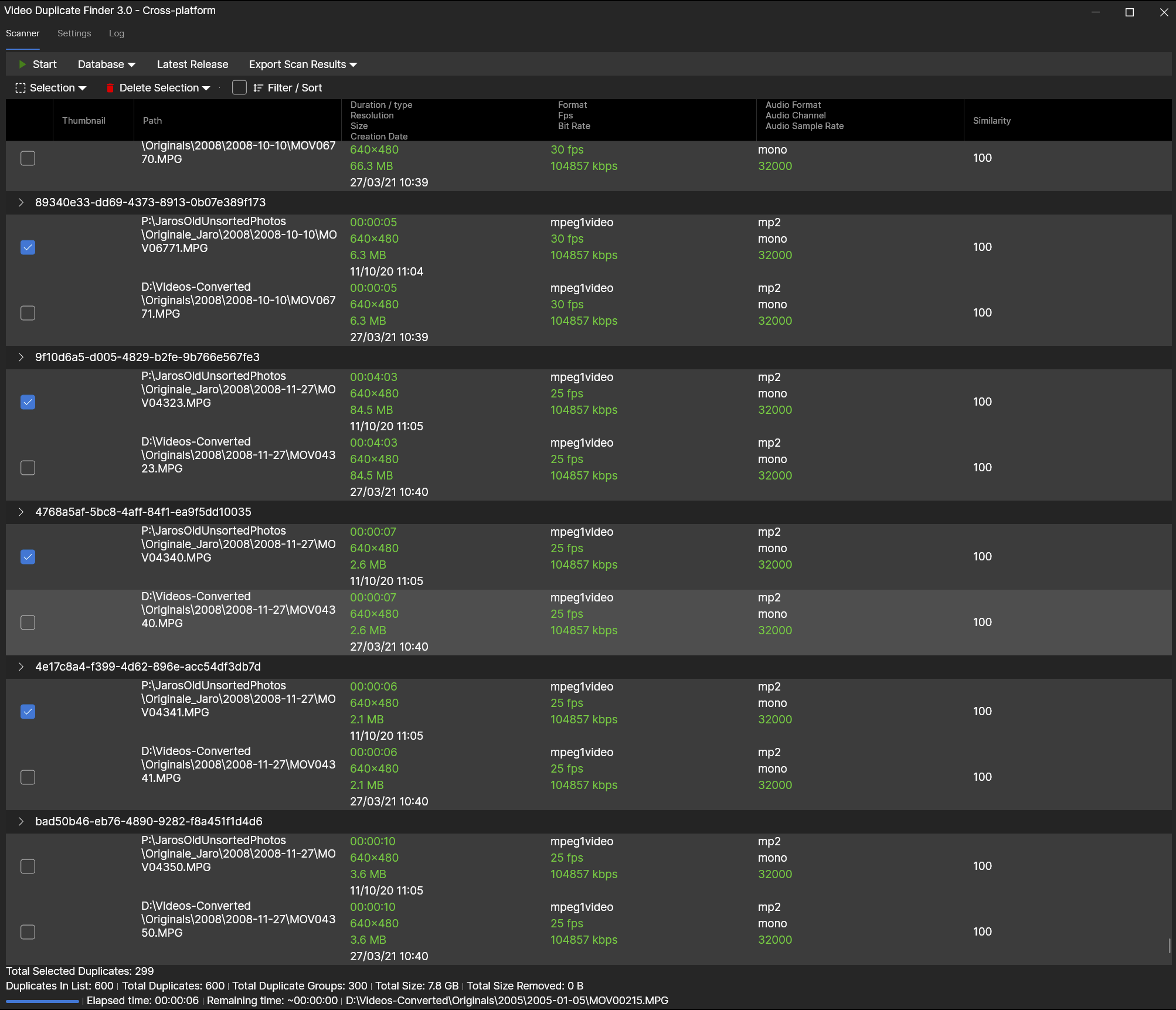Click the sort-arrows icon next to Filter / Sort
The image size is (1176, 1010).
(x=258, y=87)
